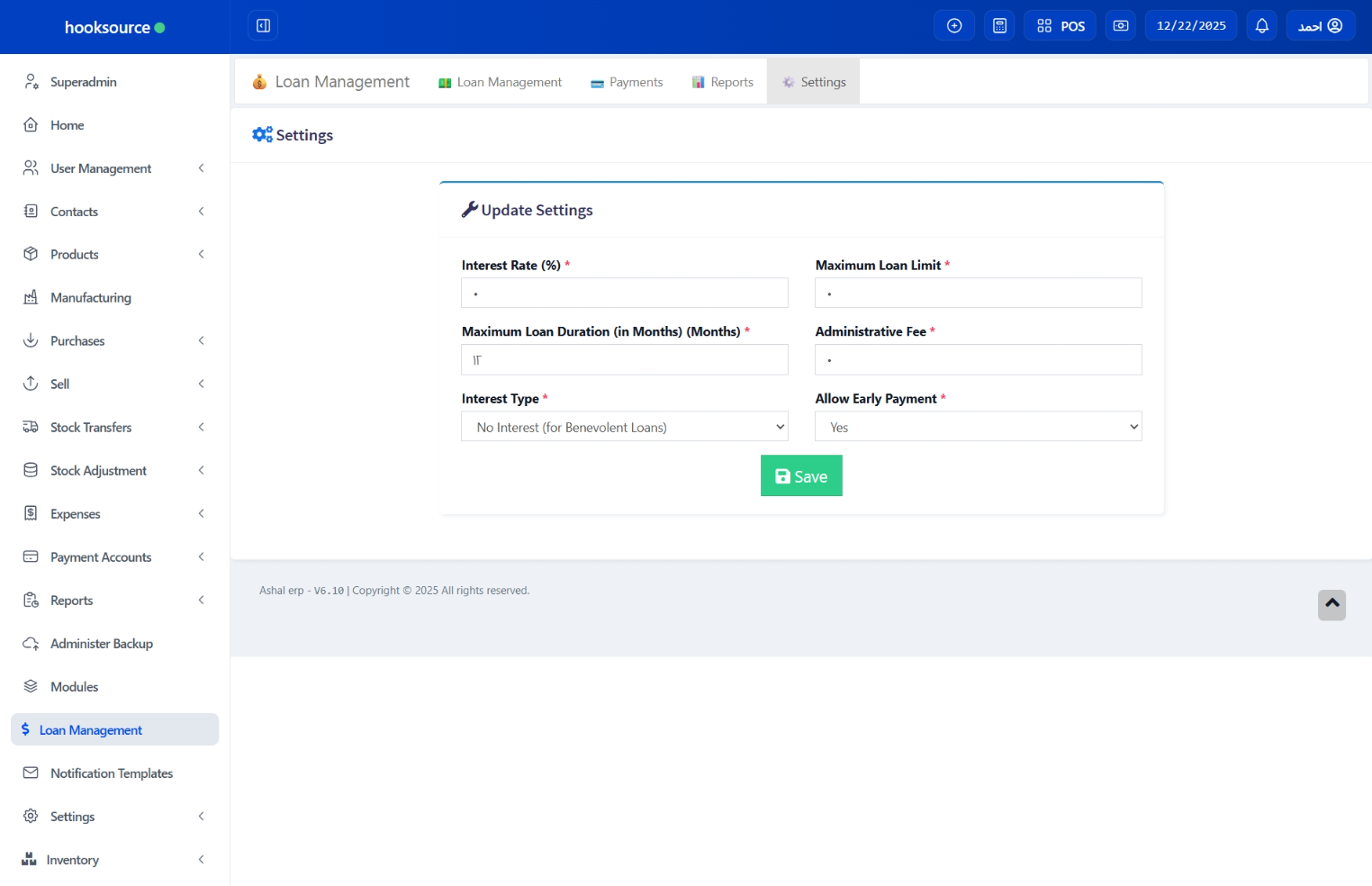Click the Manufacturing sidebar icon
This screenshot has width=1372, height=886.
31,297
